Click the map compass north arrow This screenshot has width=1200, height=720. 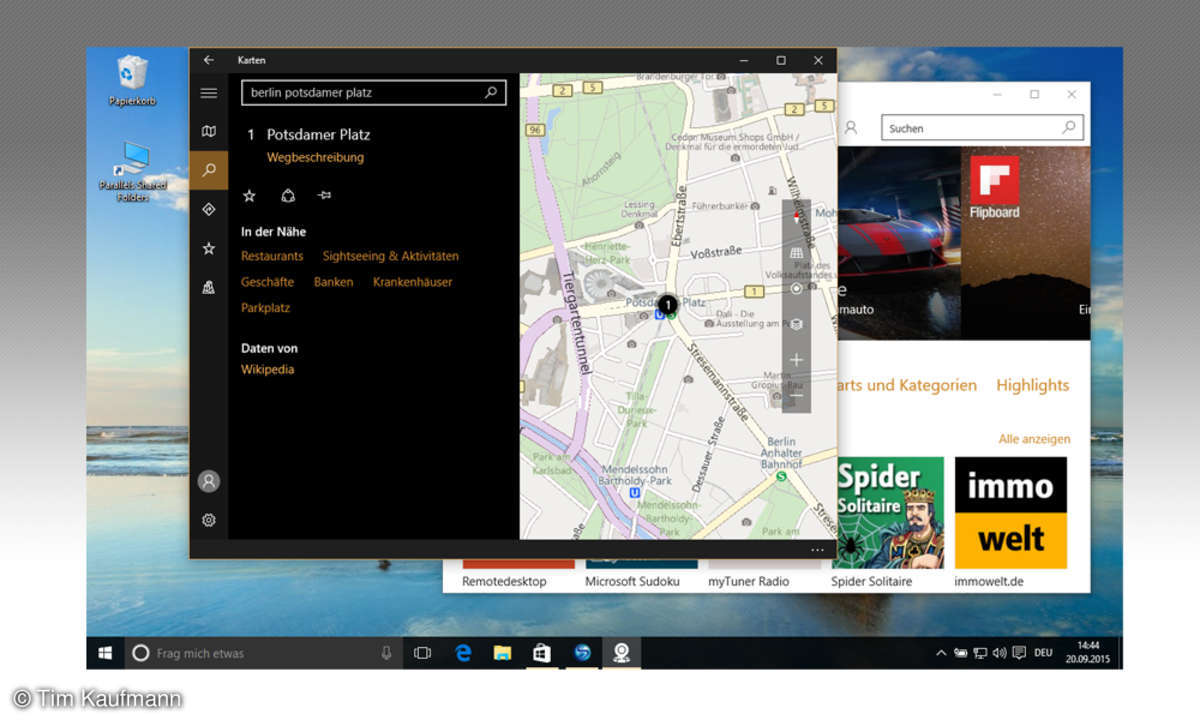(796, 216)
